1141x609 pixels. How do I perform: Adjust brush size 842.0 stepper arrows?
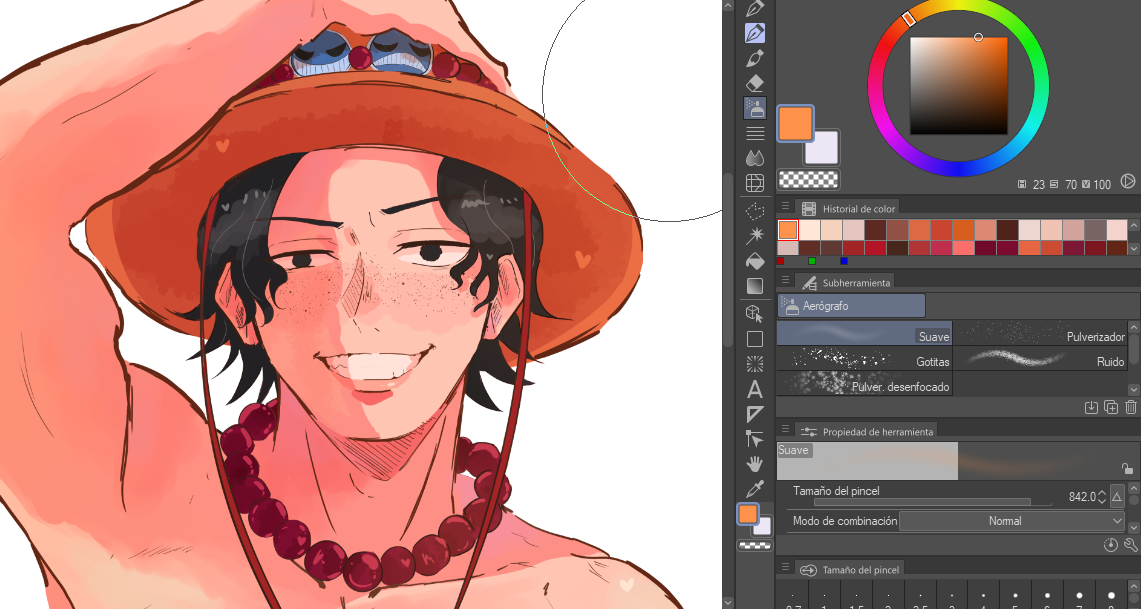pyautogui.click(x=1102, y=497)
